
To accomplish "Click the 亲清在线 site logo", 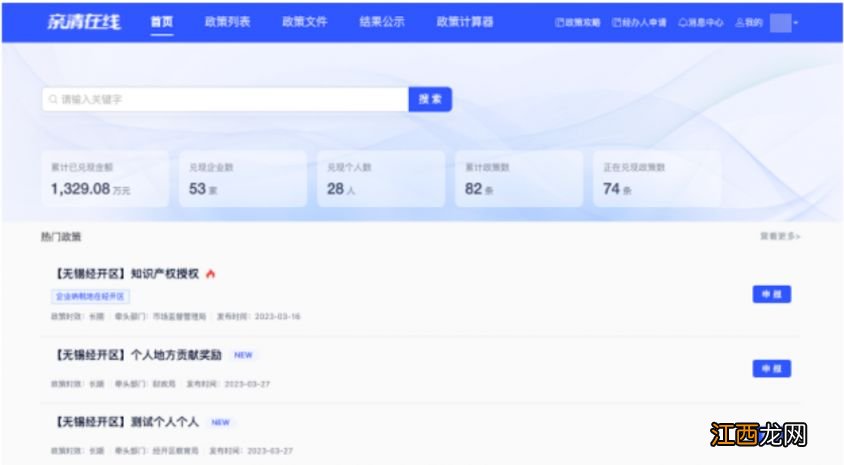I will (x=84, y=22).
